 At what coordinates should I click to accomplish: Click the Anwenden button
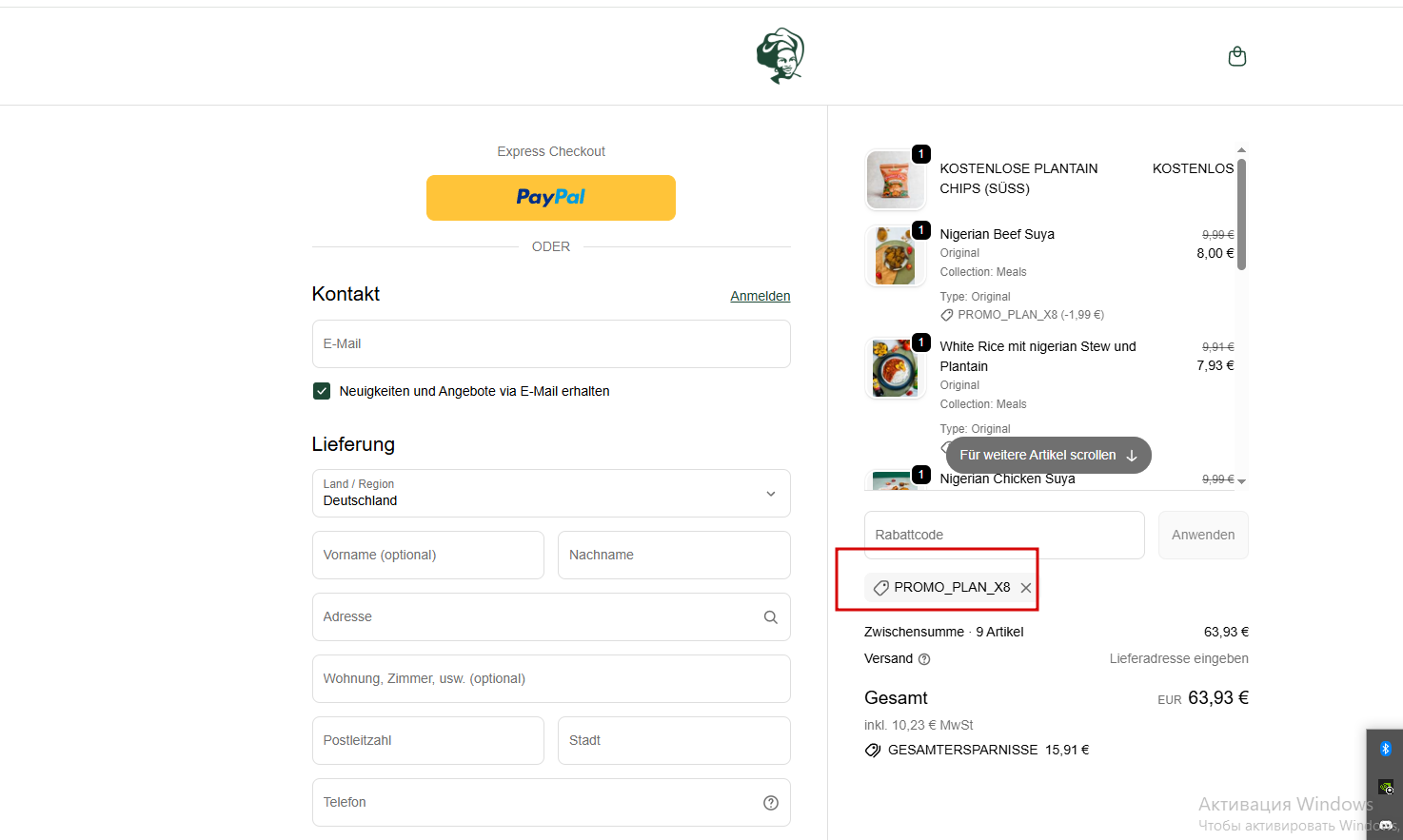point(1203,535)
